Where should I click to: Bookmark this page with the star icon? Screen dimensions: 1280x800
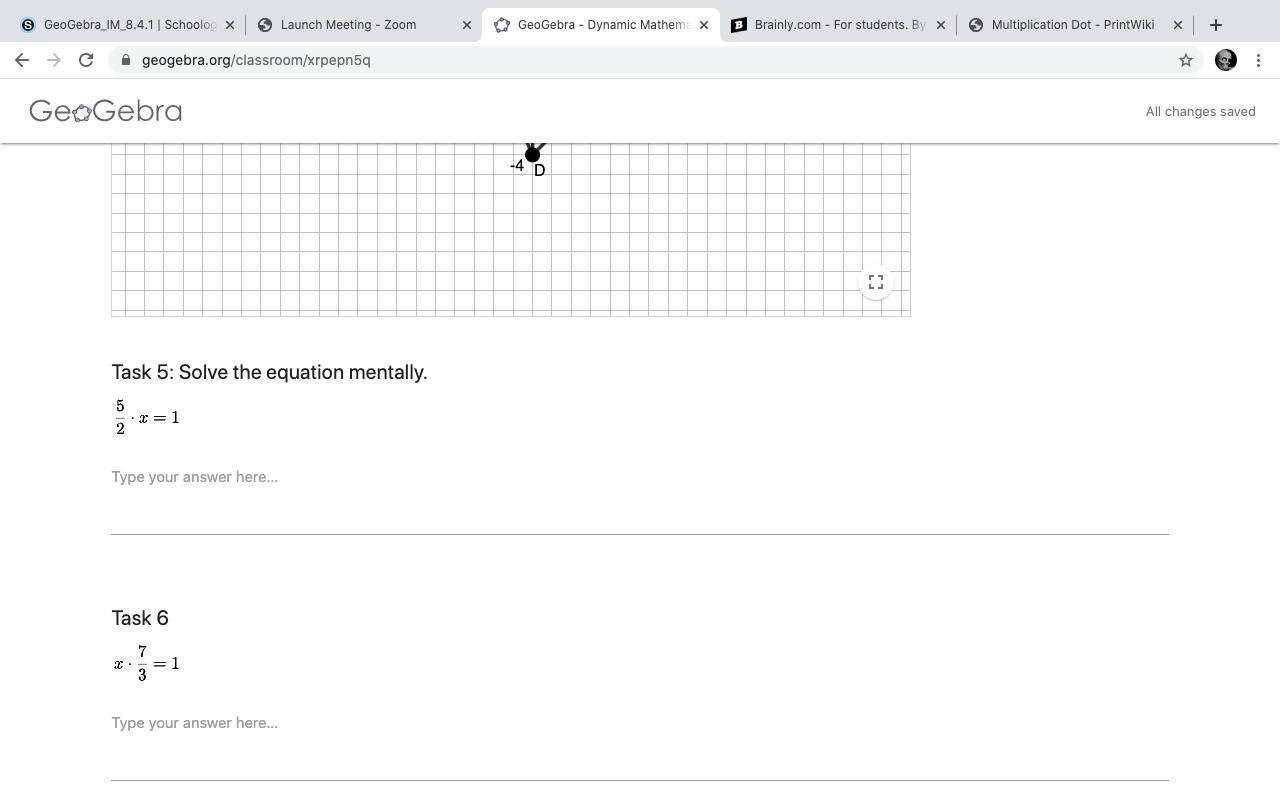click(x=1186, y=60)
